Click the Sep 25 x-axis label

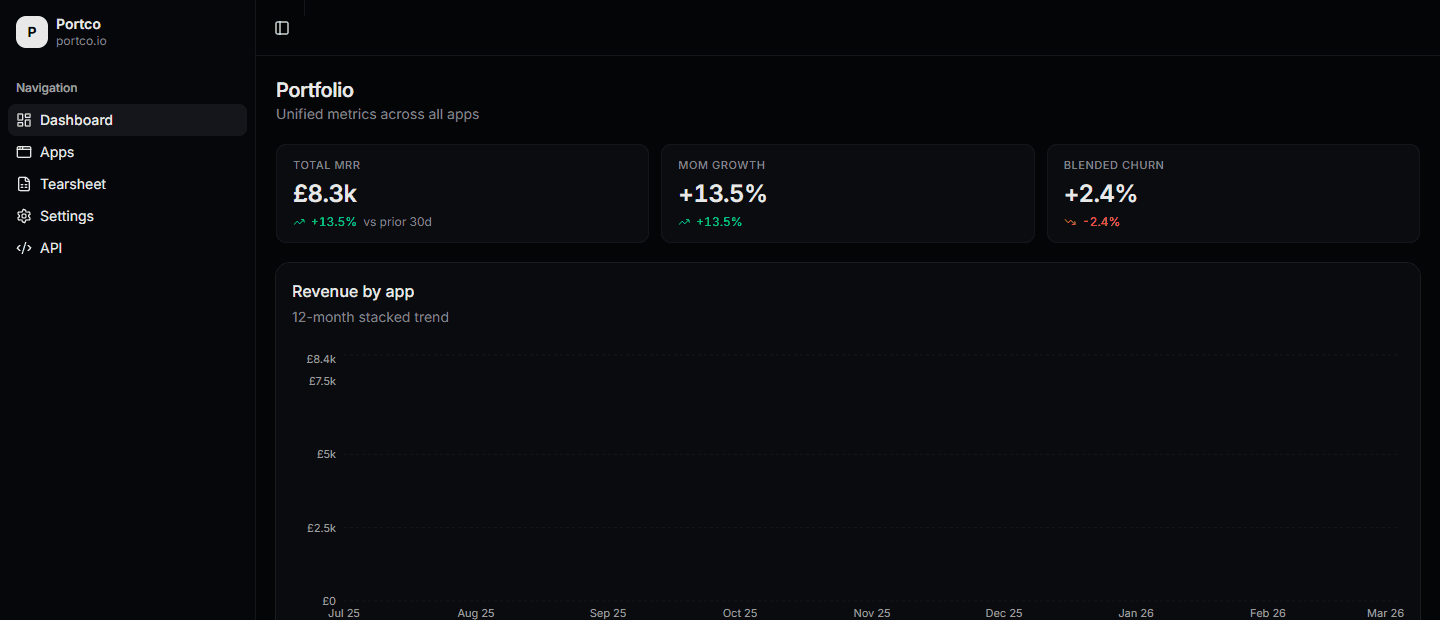point(608,613)
